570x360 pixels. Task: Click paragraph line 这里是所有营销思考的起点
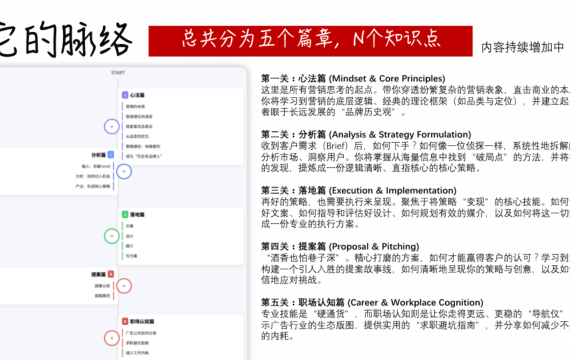coord(416,90)
